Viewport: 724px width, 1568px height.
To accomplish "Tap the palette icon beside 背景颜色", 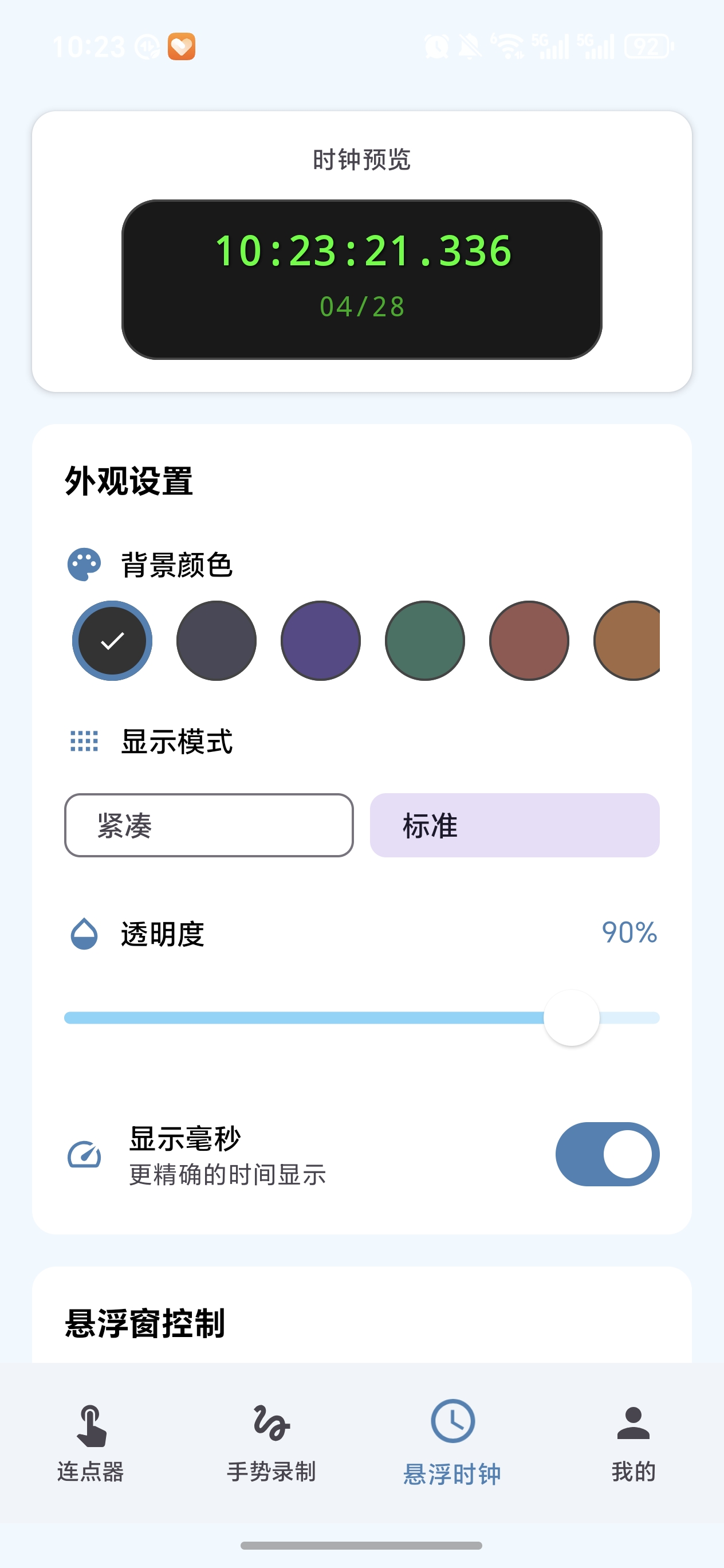I will [84, 565].
